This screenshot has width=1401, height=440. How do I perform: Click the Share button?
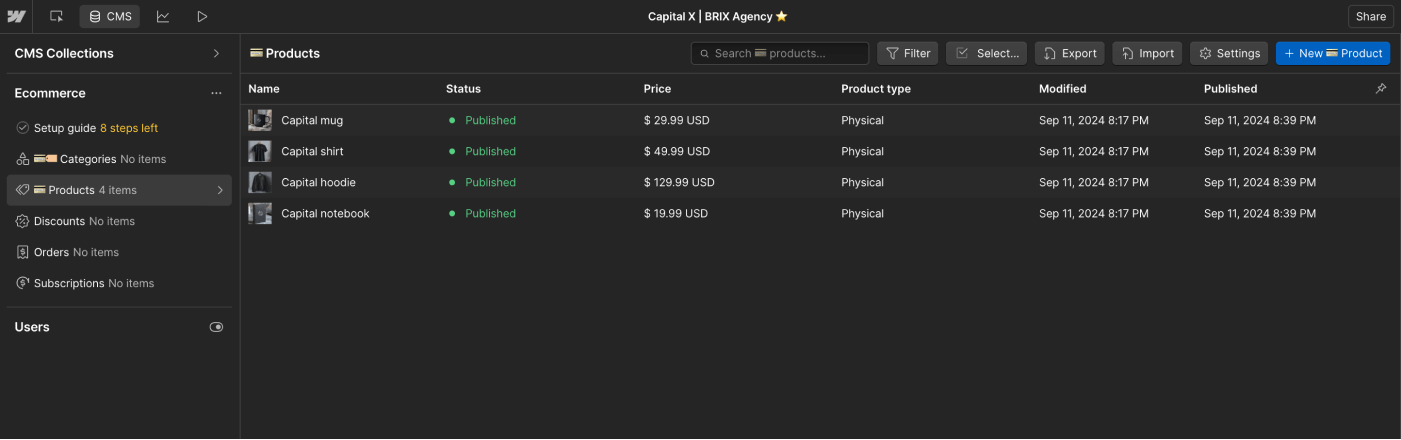coord(1370,16)
